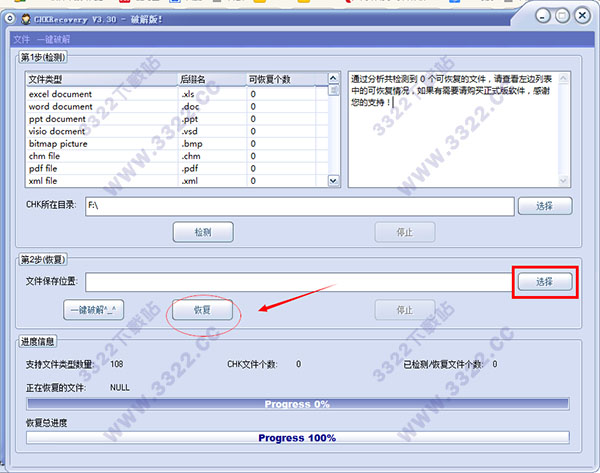
Task: Click the 恢复 button
Action: [x=202, y=310]
